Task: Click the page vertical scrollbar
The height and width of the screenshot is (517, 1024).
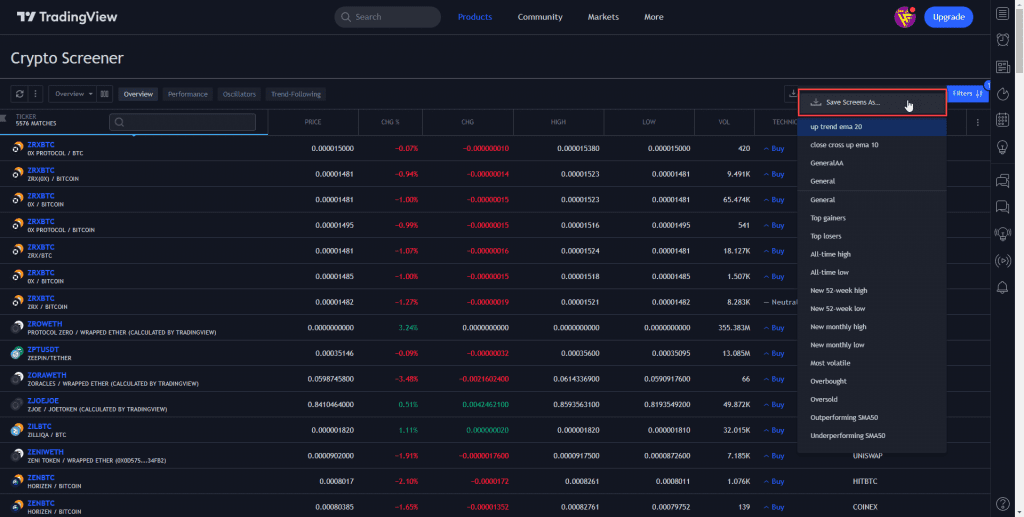Action: (x=1020, y=39)
